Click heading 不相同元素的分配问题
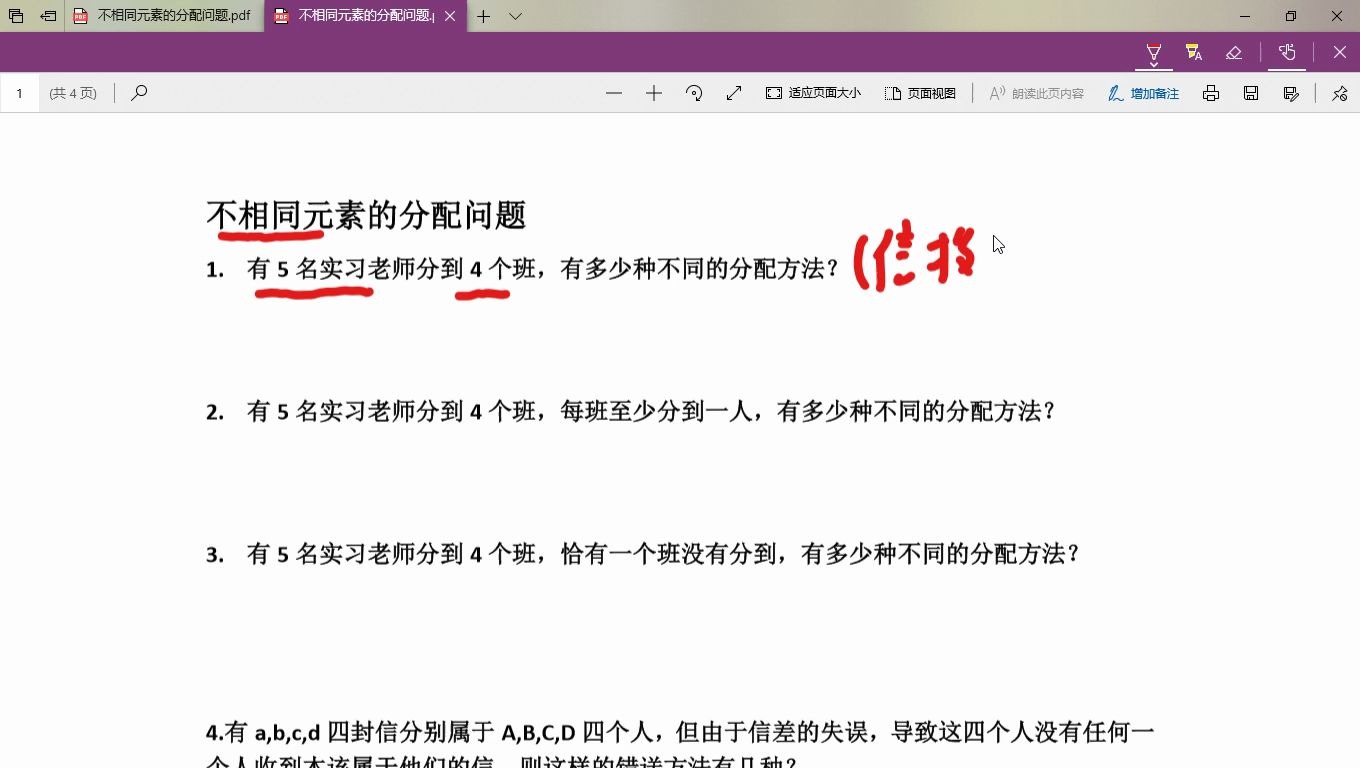Screen dimensions: 1360x768 366,215
